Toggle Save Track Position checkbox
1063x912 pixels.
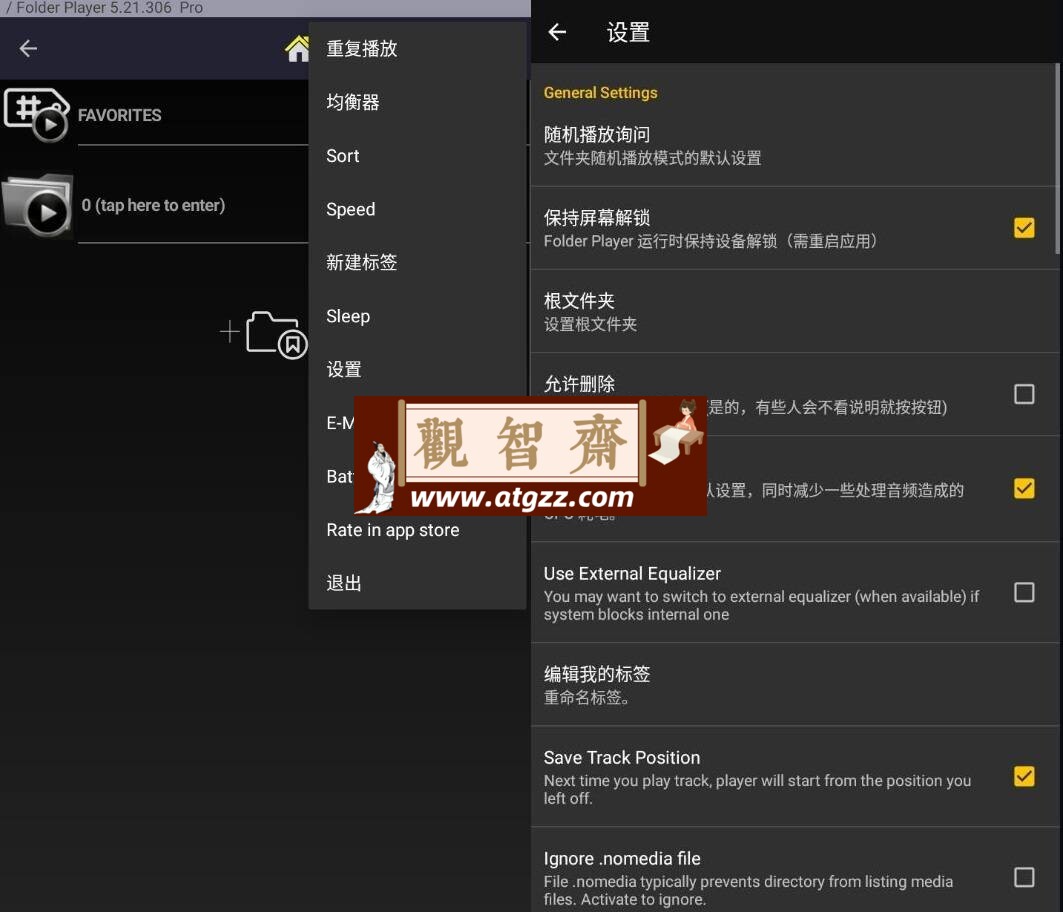point(1024,776)
